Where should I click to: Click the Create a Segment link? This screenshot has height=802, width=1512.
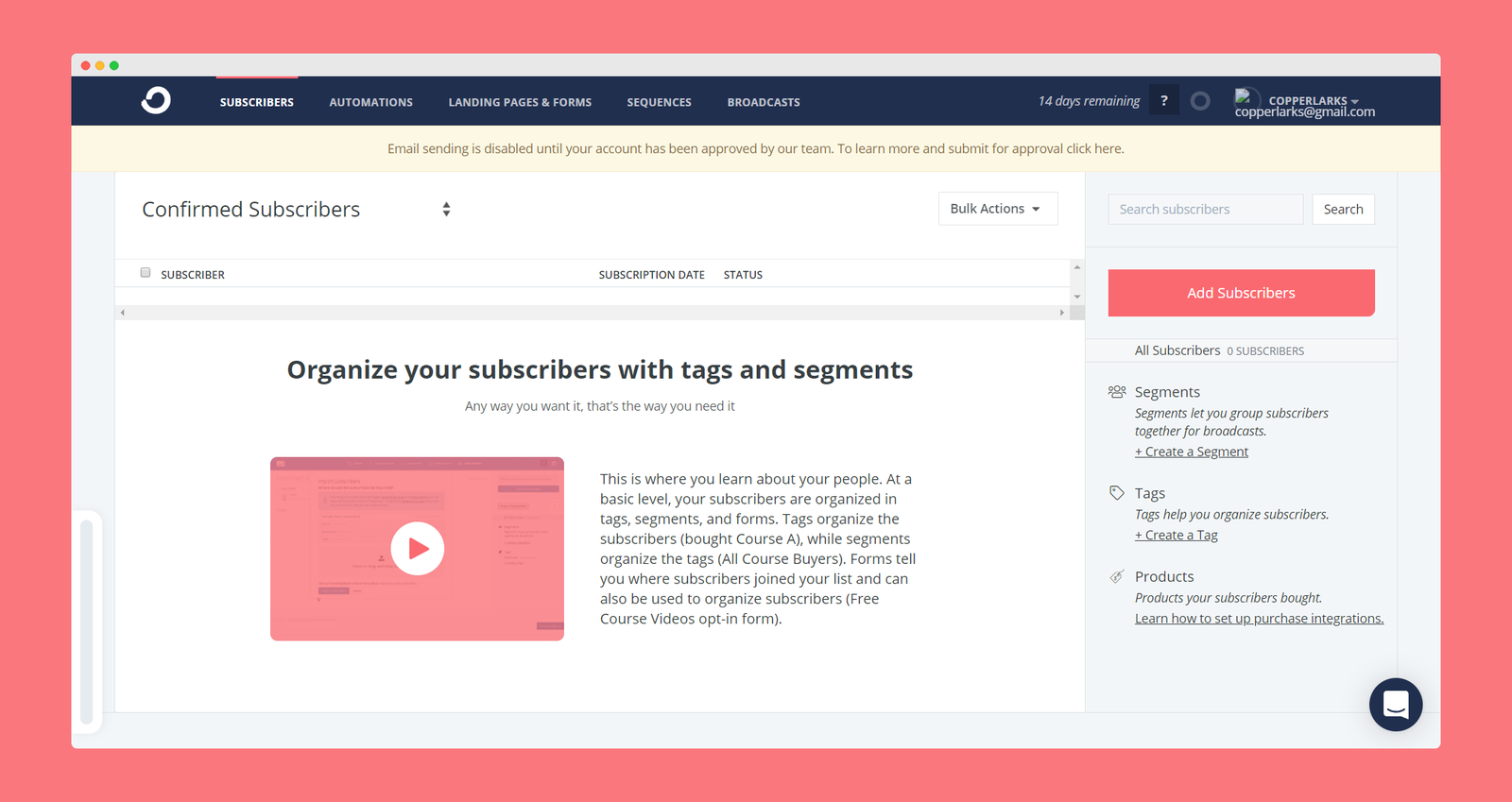pos(1192,452)
